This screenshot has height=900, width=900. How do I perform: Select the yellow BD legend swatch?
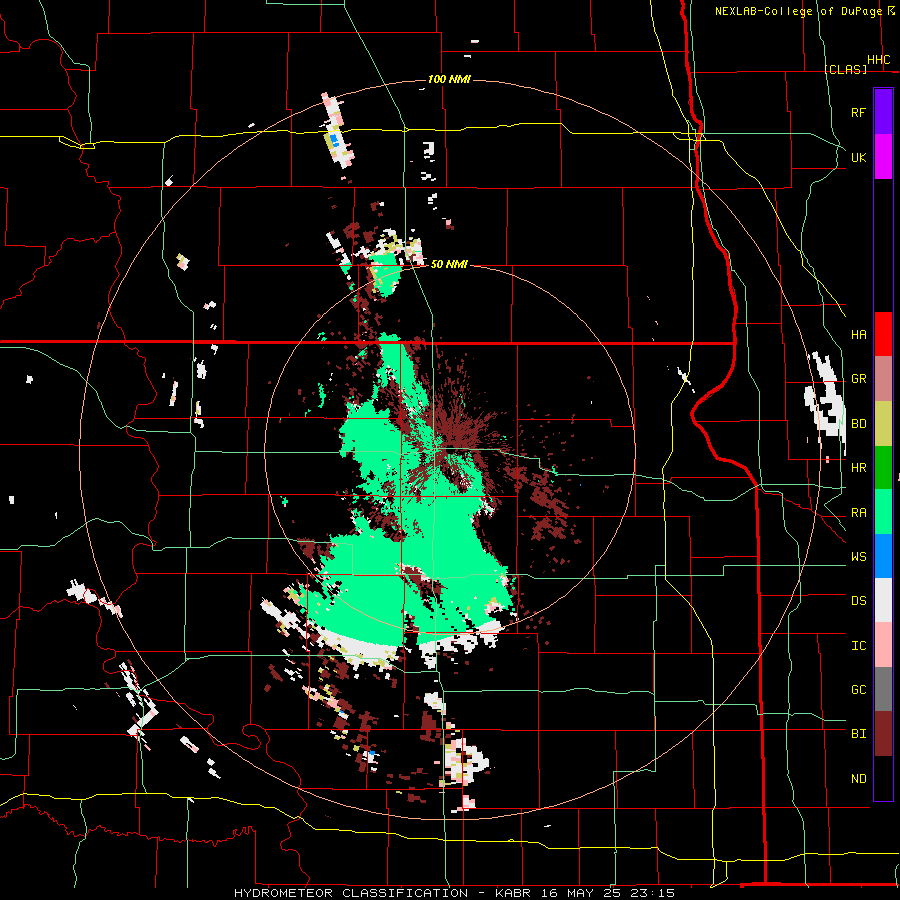[x=883, y=424]
